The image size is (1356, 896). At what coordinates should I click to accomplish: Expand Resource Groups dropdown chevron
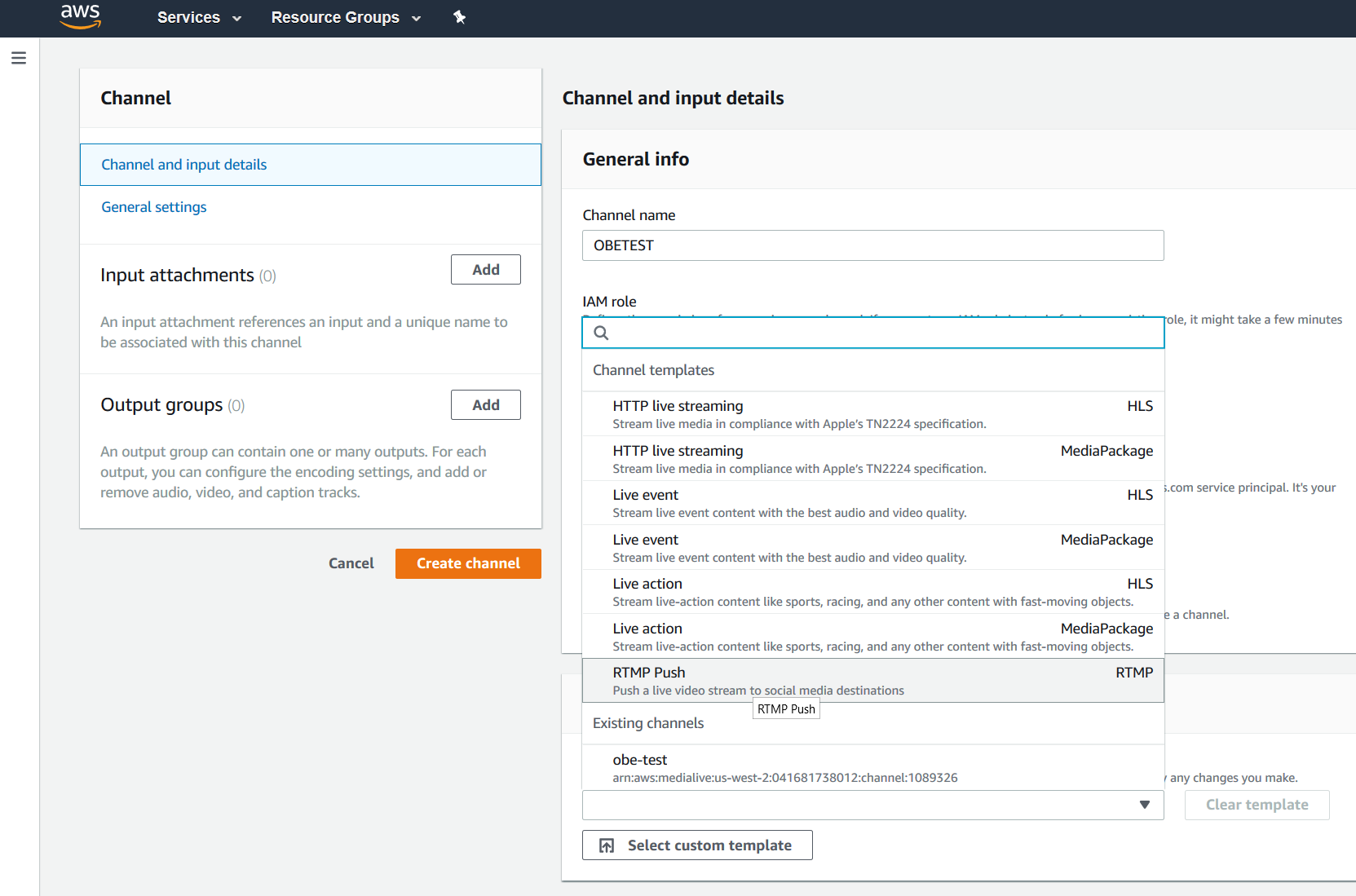(417, 18)
